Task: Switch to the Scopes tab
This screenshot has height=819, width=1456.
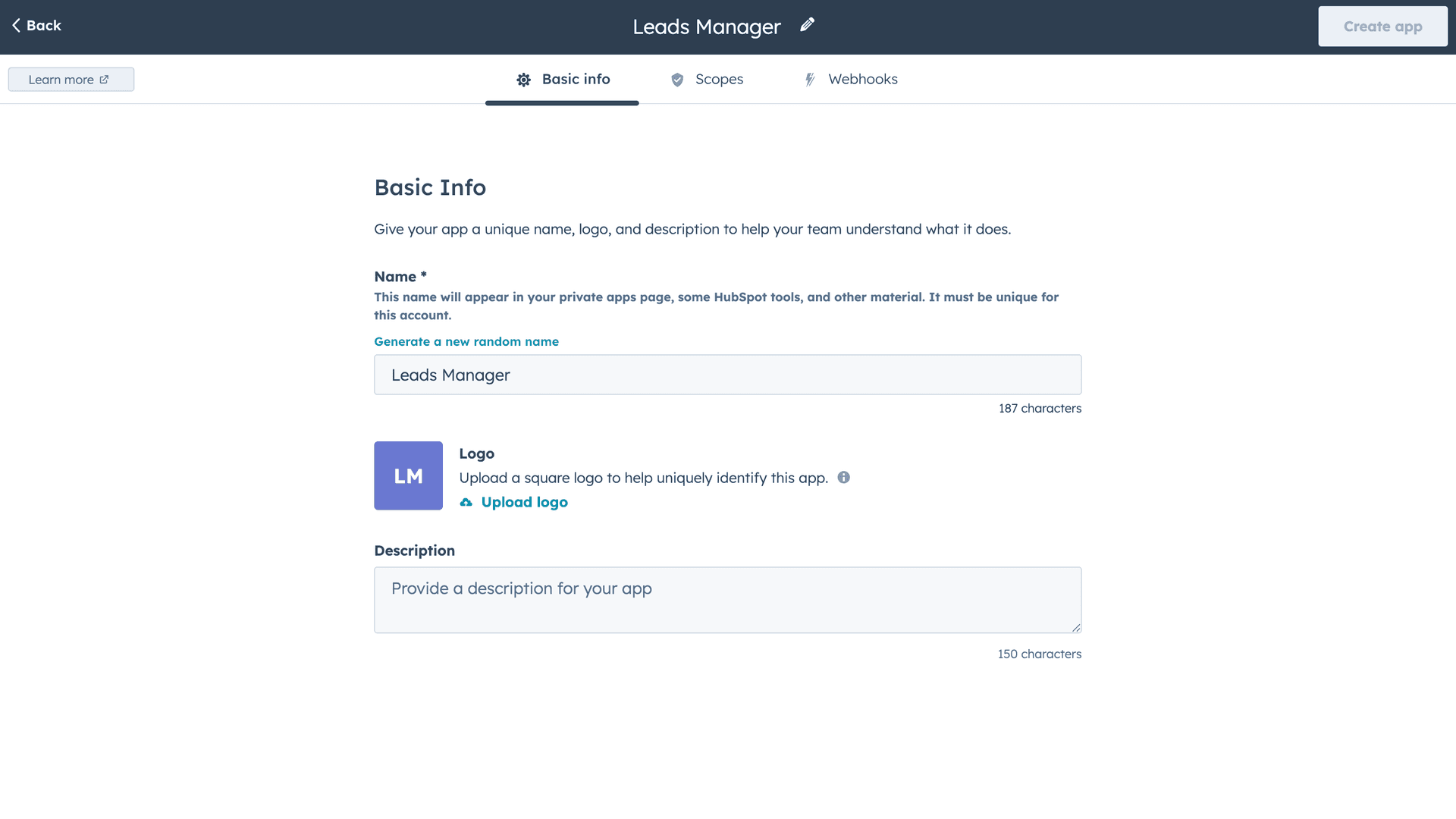Action: [719, 80]
